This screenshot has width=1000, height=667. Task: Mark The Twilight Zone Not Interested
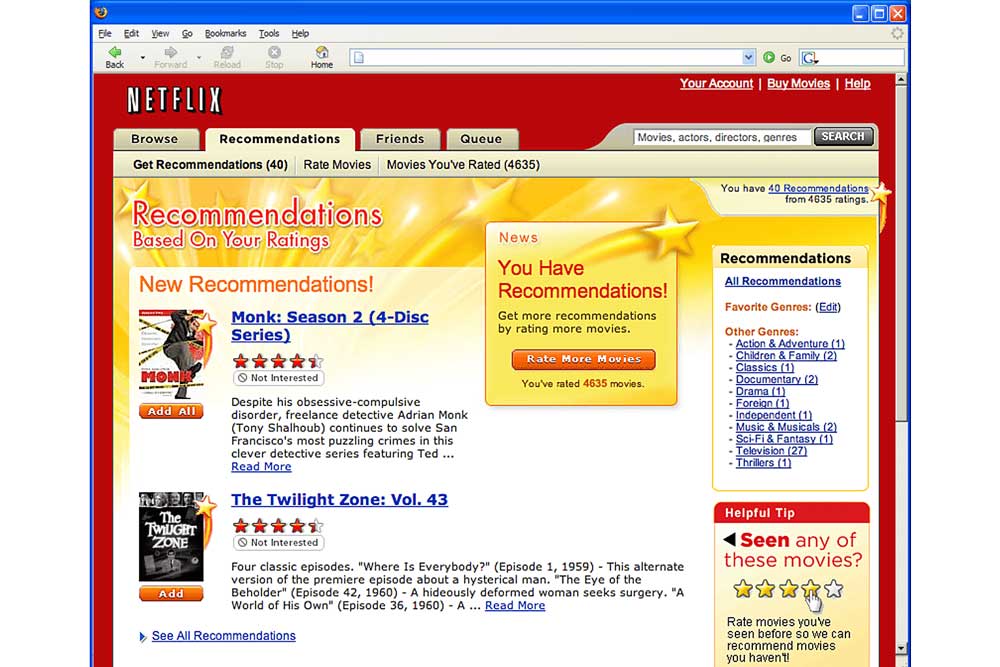[x=279, y=543]
